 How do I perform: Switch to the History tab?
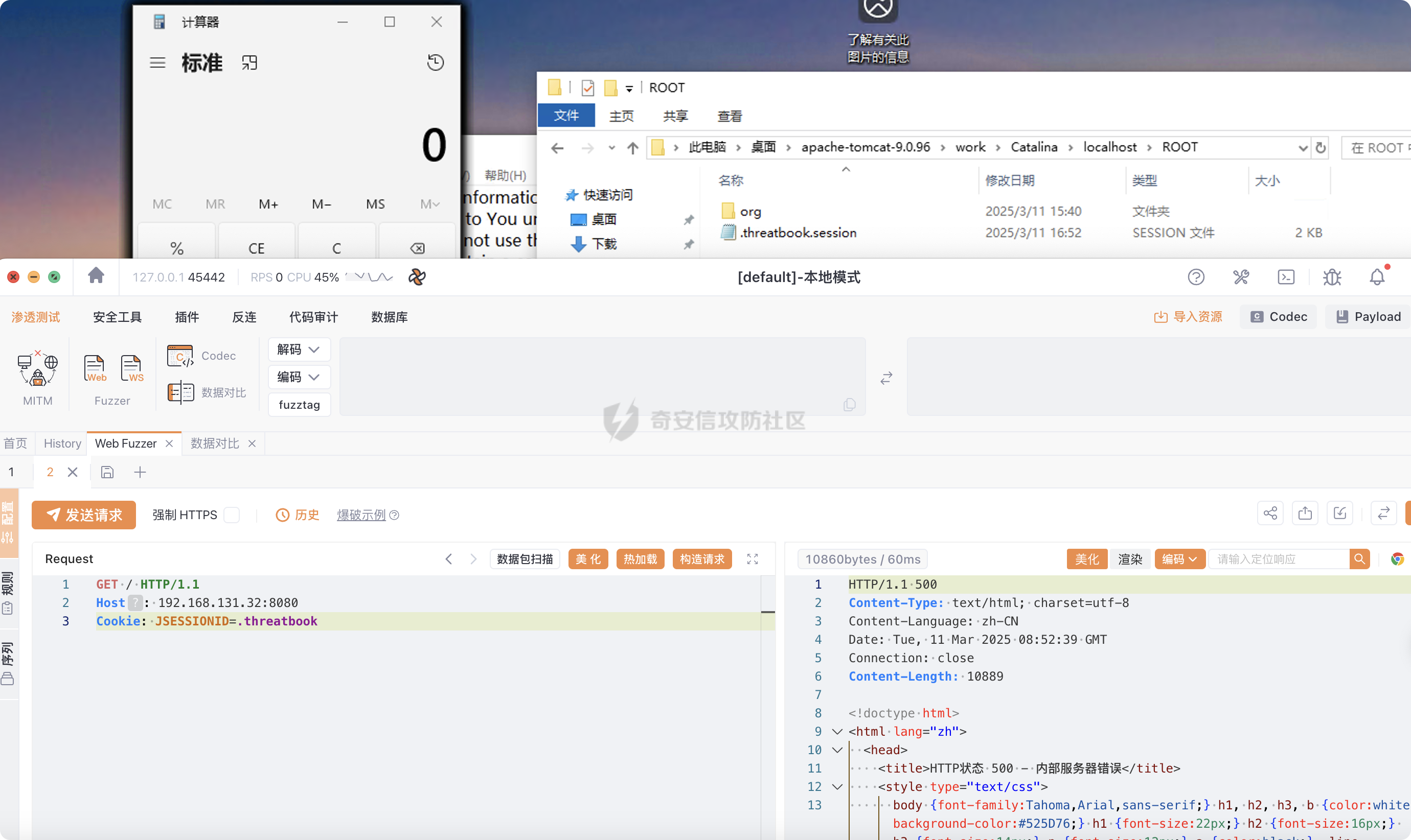pyautogui.click(x=62, y=443)
